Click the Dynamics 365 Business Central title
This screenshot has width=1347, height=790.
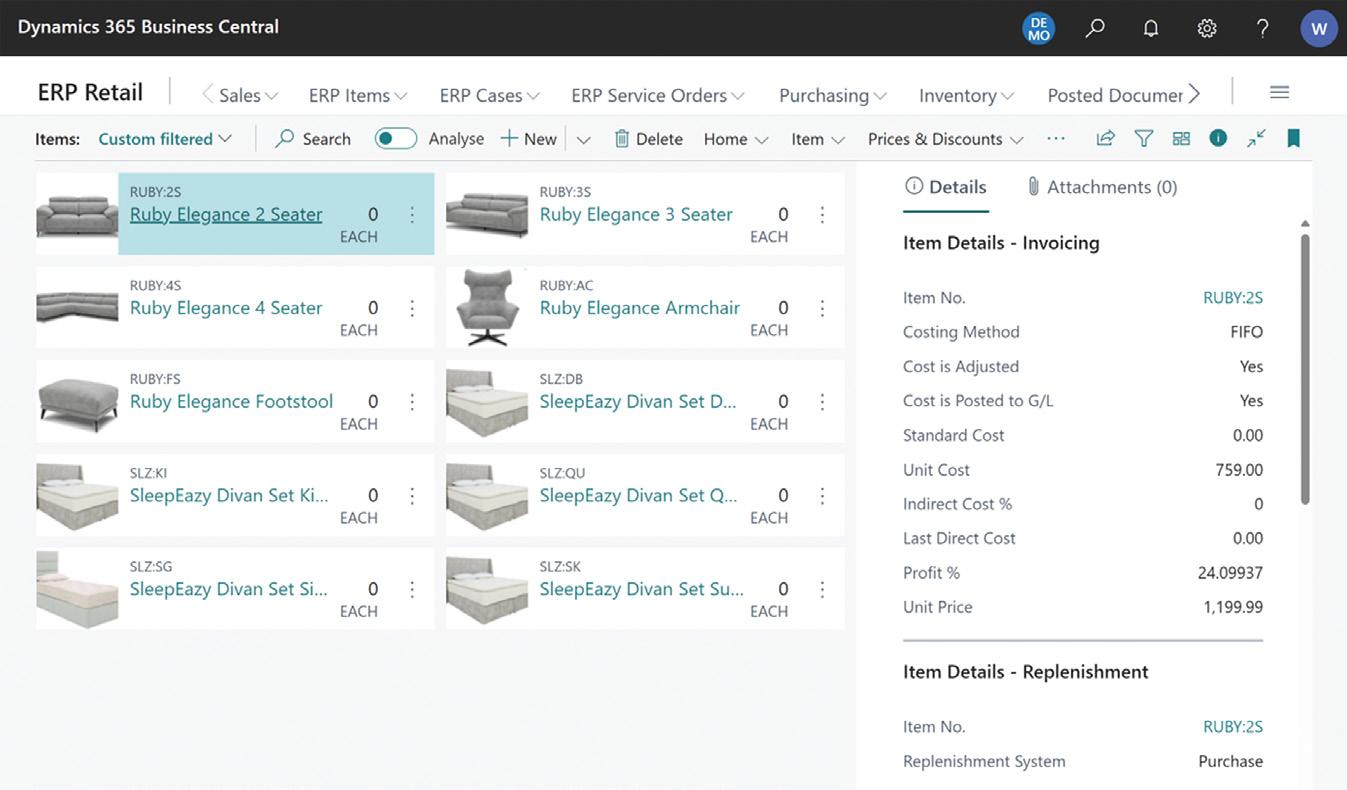point(148,27)
